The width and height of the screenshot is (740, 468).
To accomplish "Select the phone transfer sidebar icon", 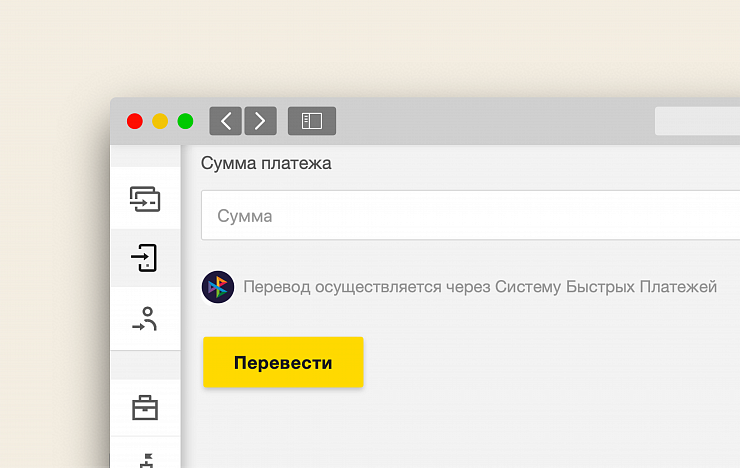I will pyautogui.click(x=144, y=258).
